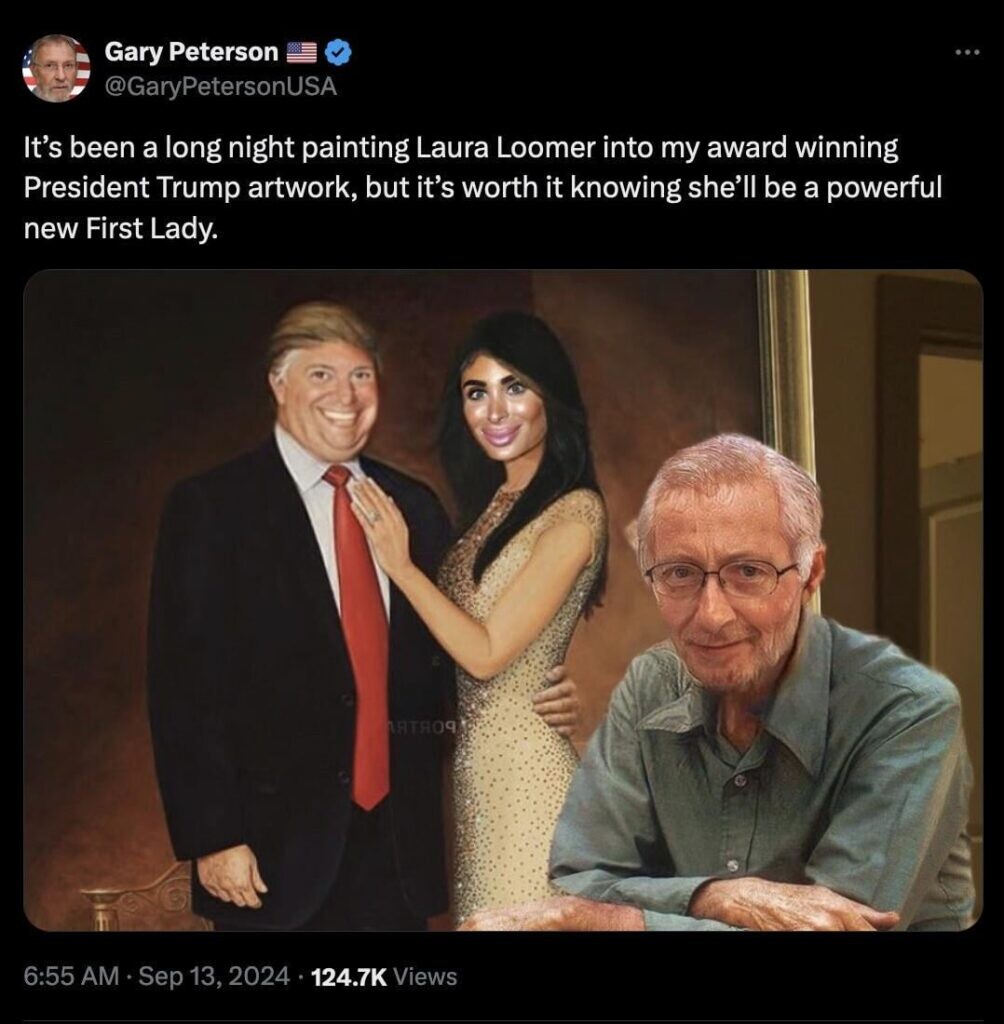Open the 124.7K view count analytics
Screen dimensions: 1004x1024
[x=349, y=977]
